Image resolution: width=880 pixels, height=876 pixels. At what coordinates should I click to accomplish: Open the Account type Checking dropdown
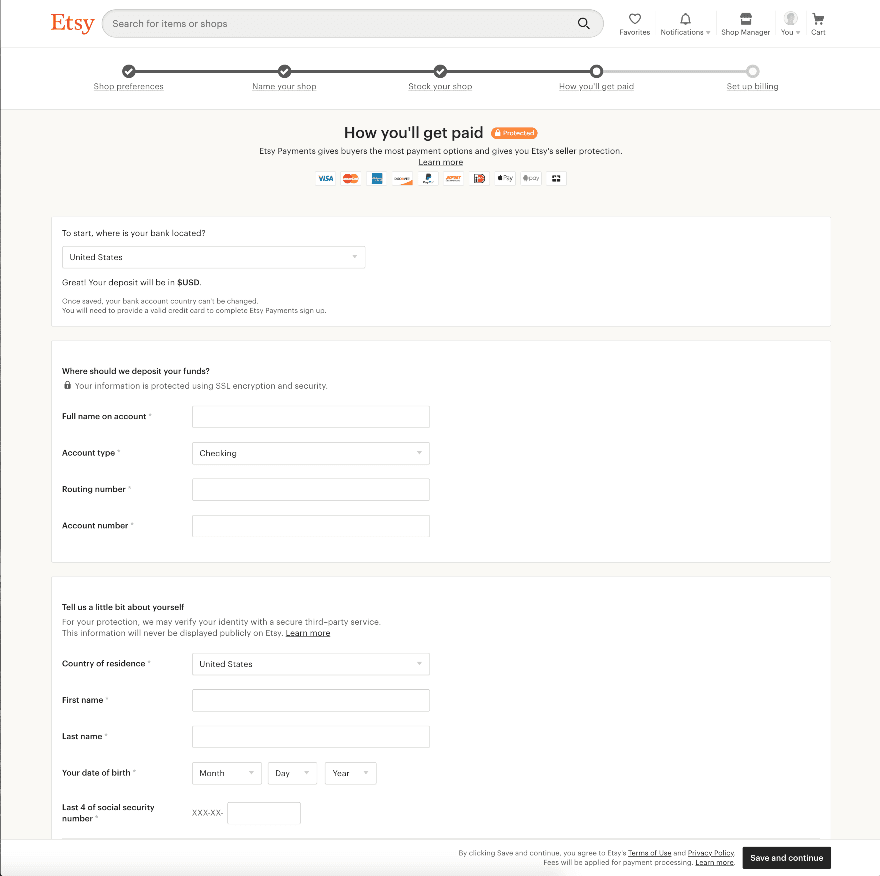click(311, 453)
